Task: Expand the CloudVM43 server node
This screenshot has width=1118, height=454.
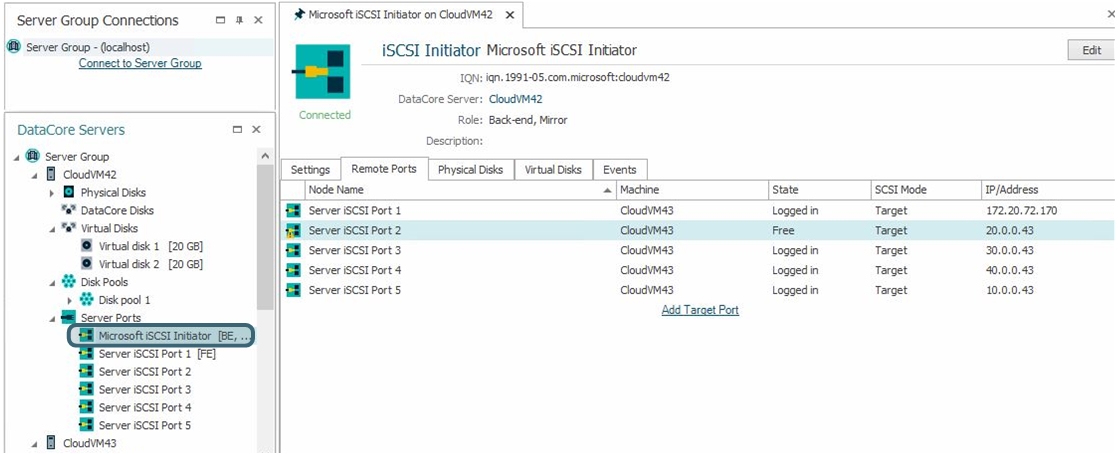Action: click(34, 443)
